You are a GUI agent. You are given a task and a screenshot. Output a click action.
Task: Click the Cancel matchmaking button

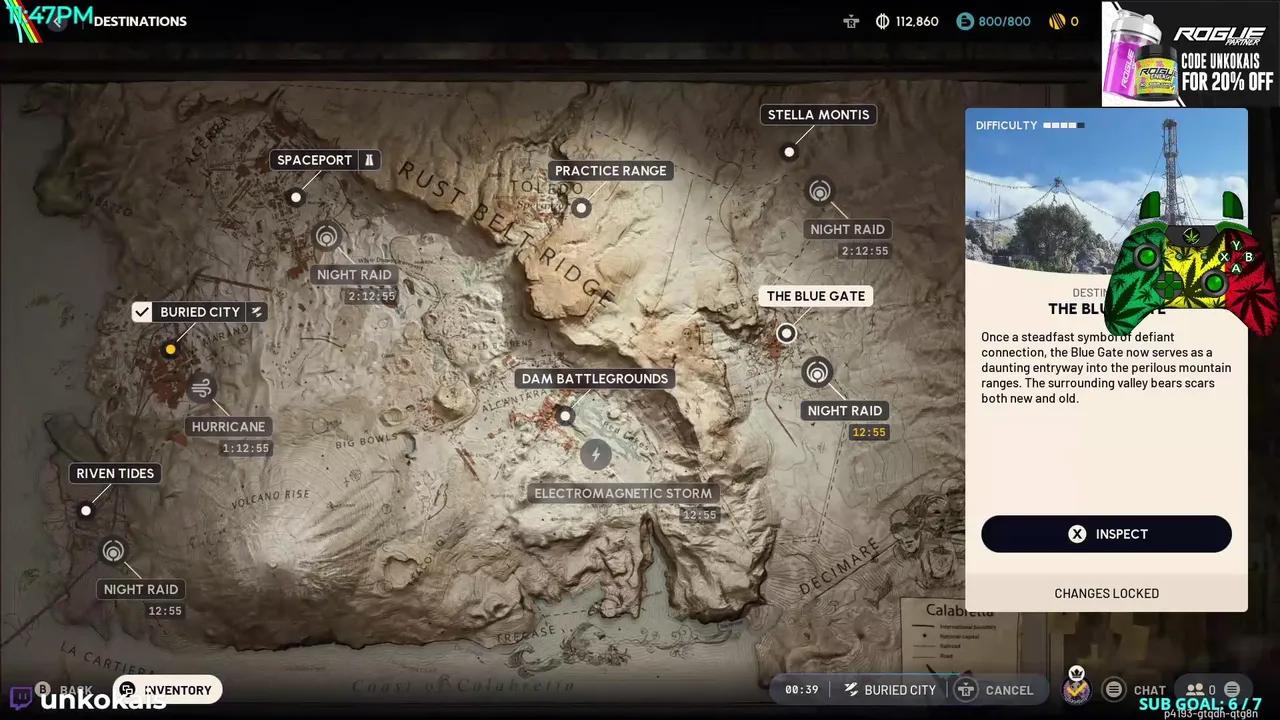[x=995, y=690]
